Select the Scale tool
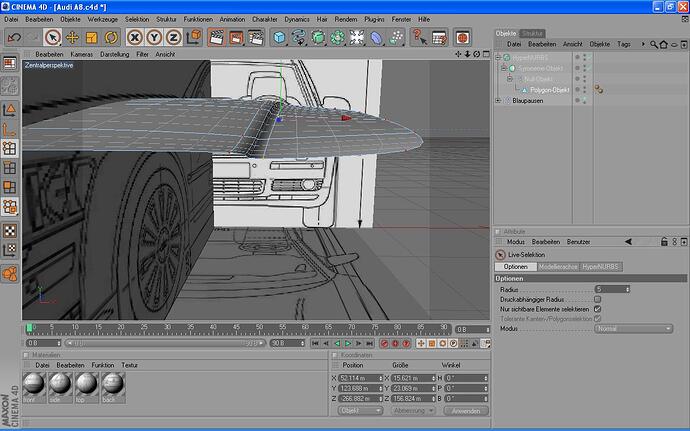The image size is (690, 431). [92, 38]
